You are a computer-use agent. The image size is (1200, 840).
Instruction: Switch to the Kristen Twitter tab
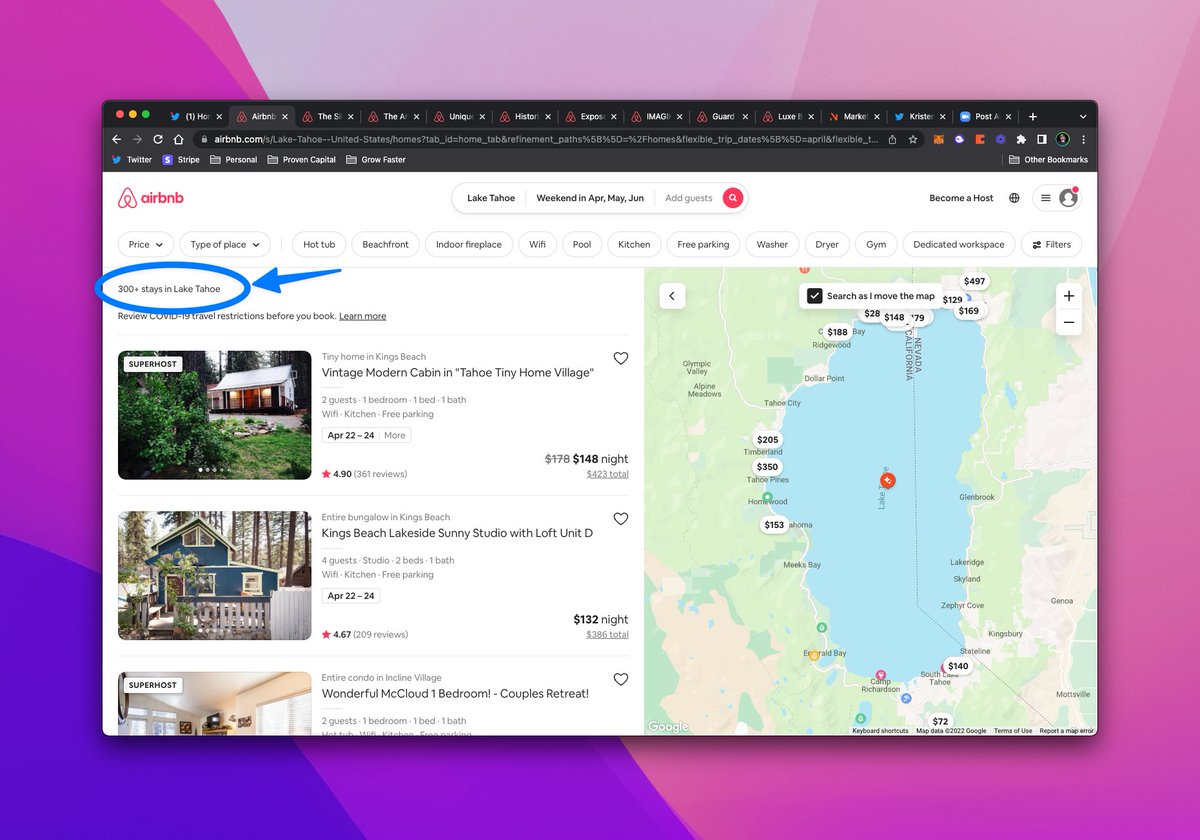(920, 116)
